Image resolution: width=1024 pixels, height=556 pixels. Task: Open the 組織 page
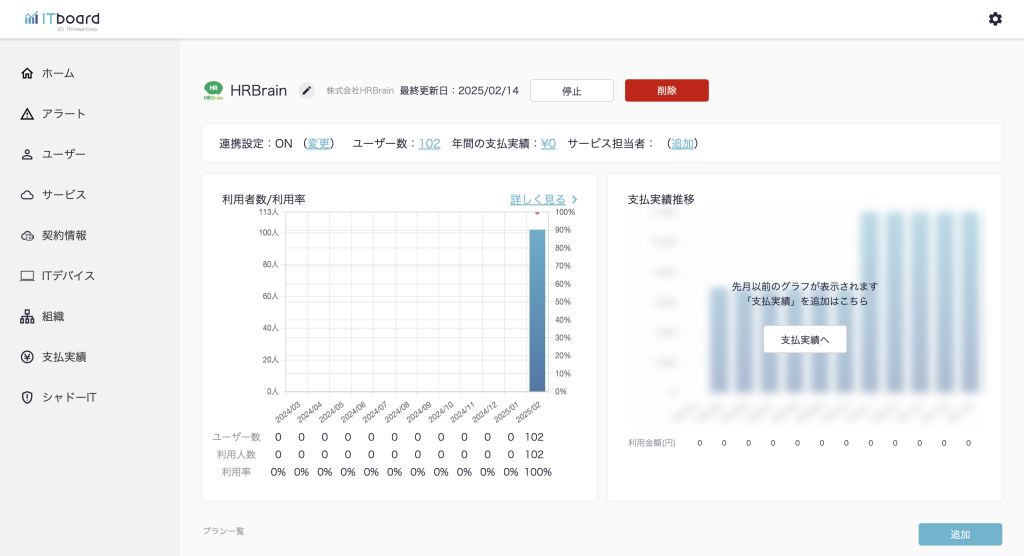[52, 316]
